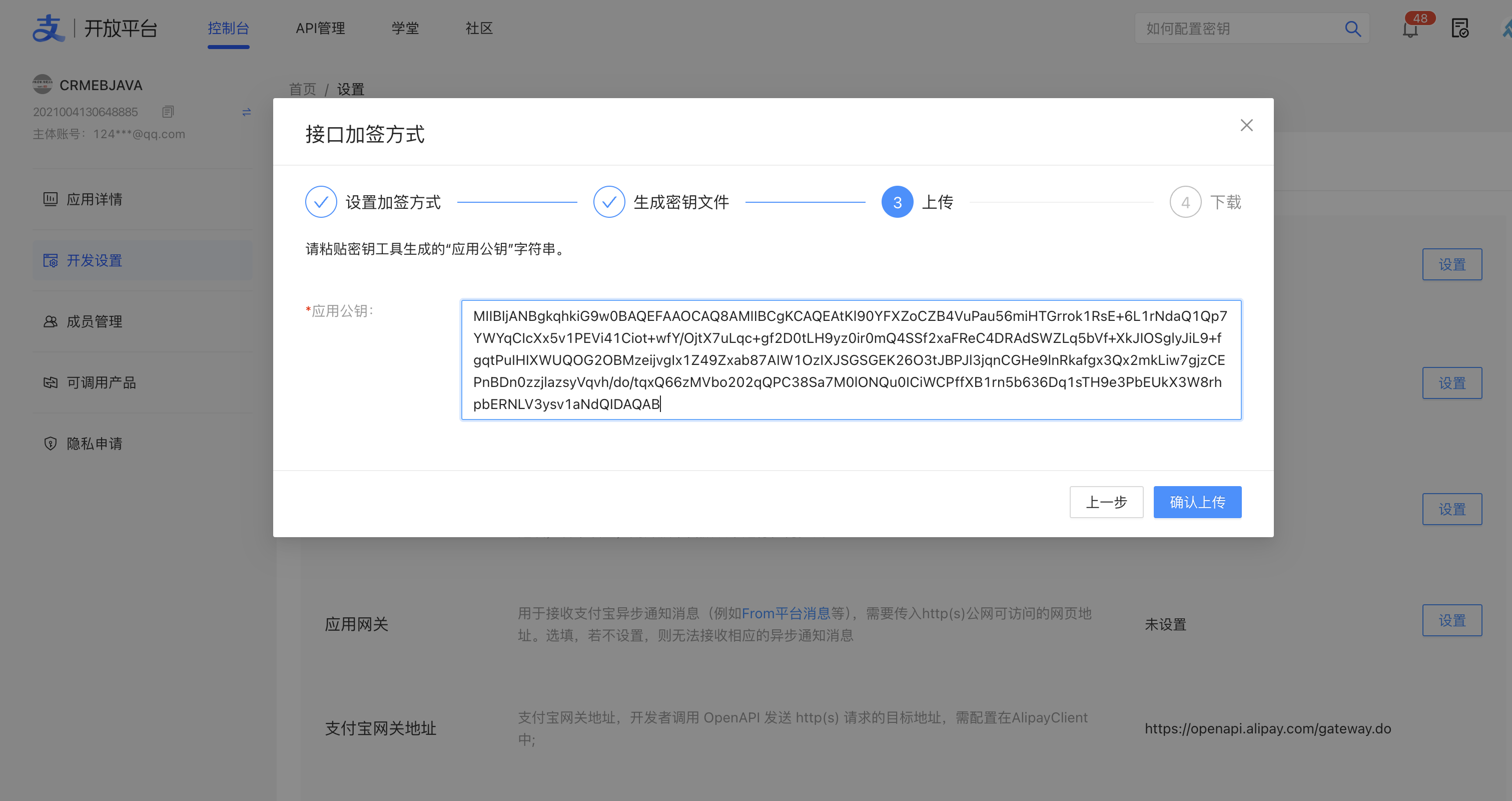This screenshot has width=1512, height=801.
Task: Click inside the 应用公钥 text area
Action: [851, 359]
